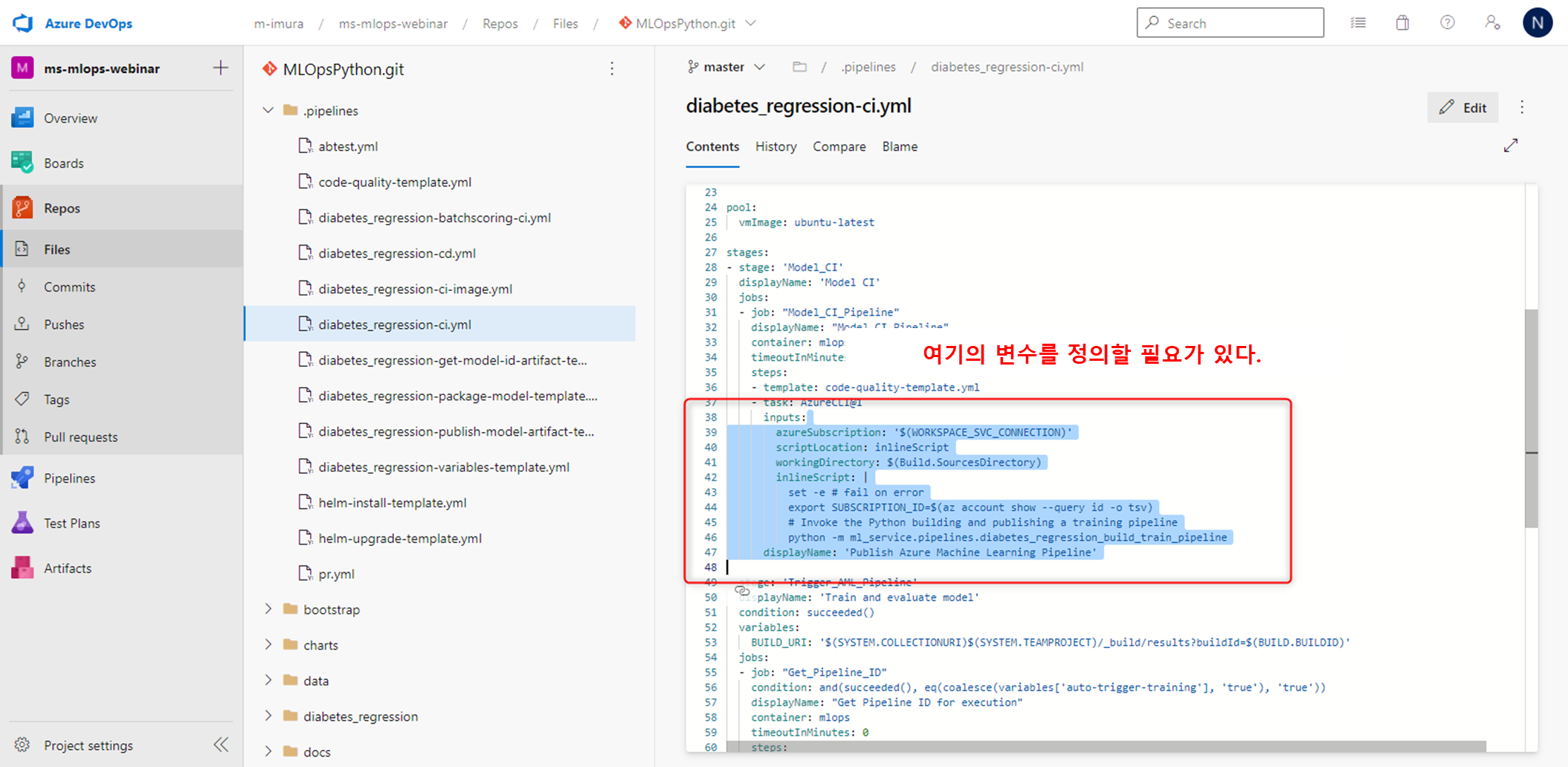1568x767 pixels.
Task: Click the ms-mlops-webinar project name
Action: (102, 68)
